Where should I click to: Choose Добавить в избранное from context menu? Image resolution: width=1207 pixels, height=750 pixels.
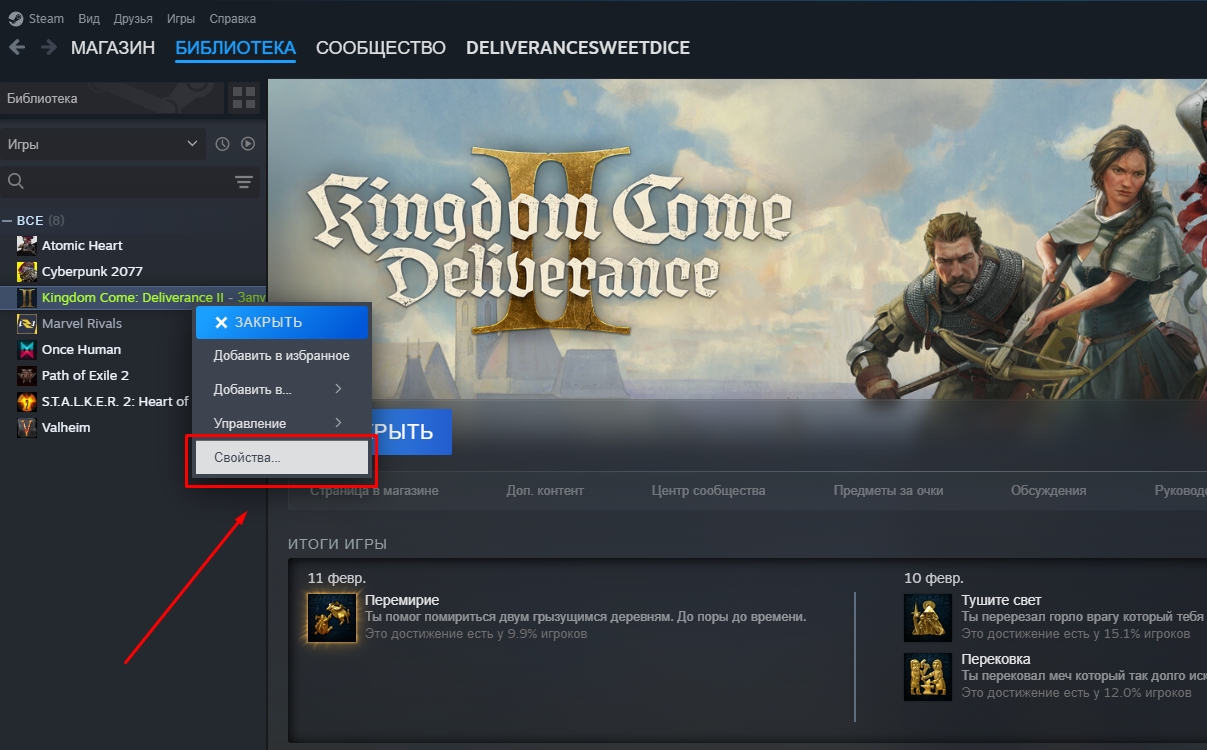click(x=282, y=356)
